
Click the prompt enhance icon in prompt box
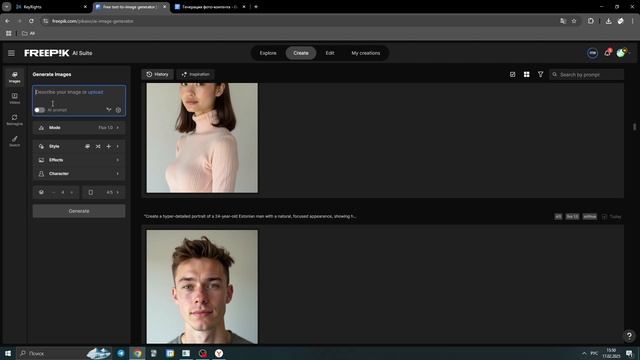[109, 109]
